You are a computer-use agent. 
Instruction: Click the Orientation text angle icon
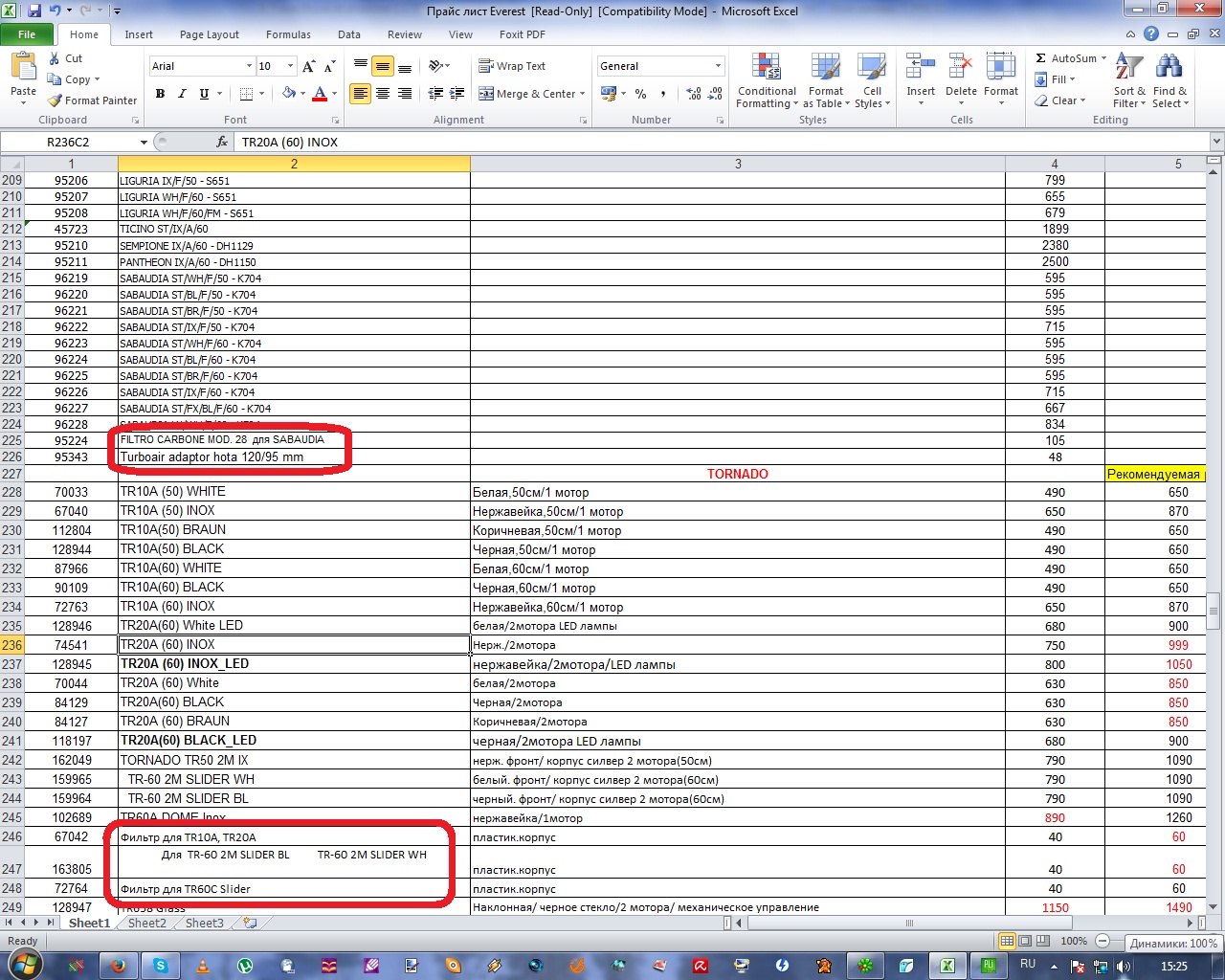click(x=436, y=66)
